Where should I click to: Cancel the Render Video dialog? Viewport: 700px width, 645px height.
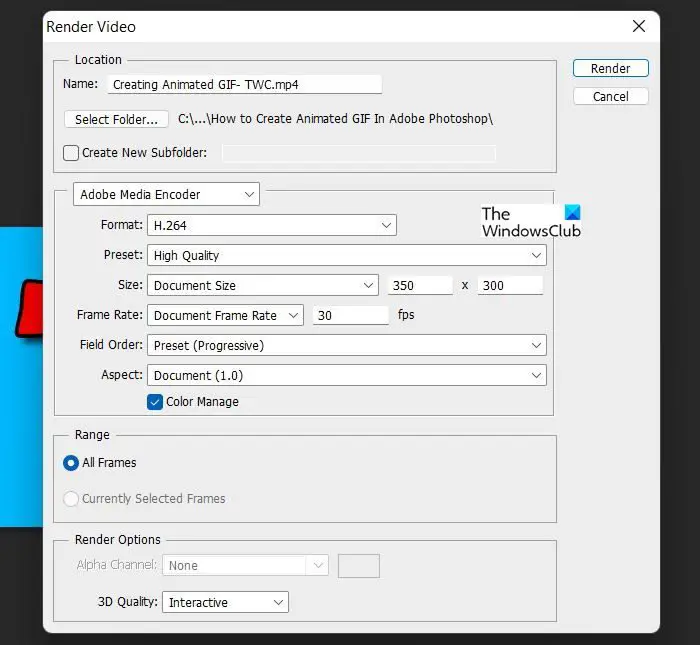(x=610, y=96)
